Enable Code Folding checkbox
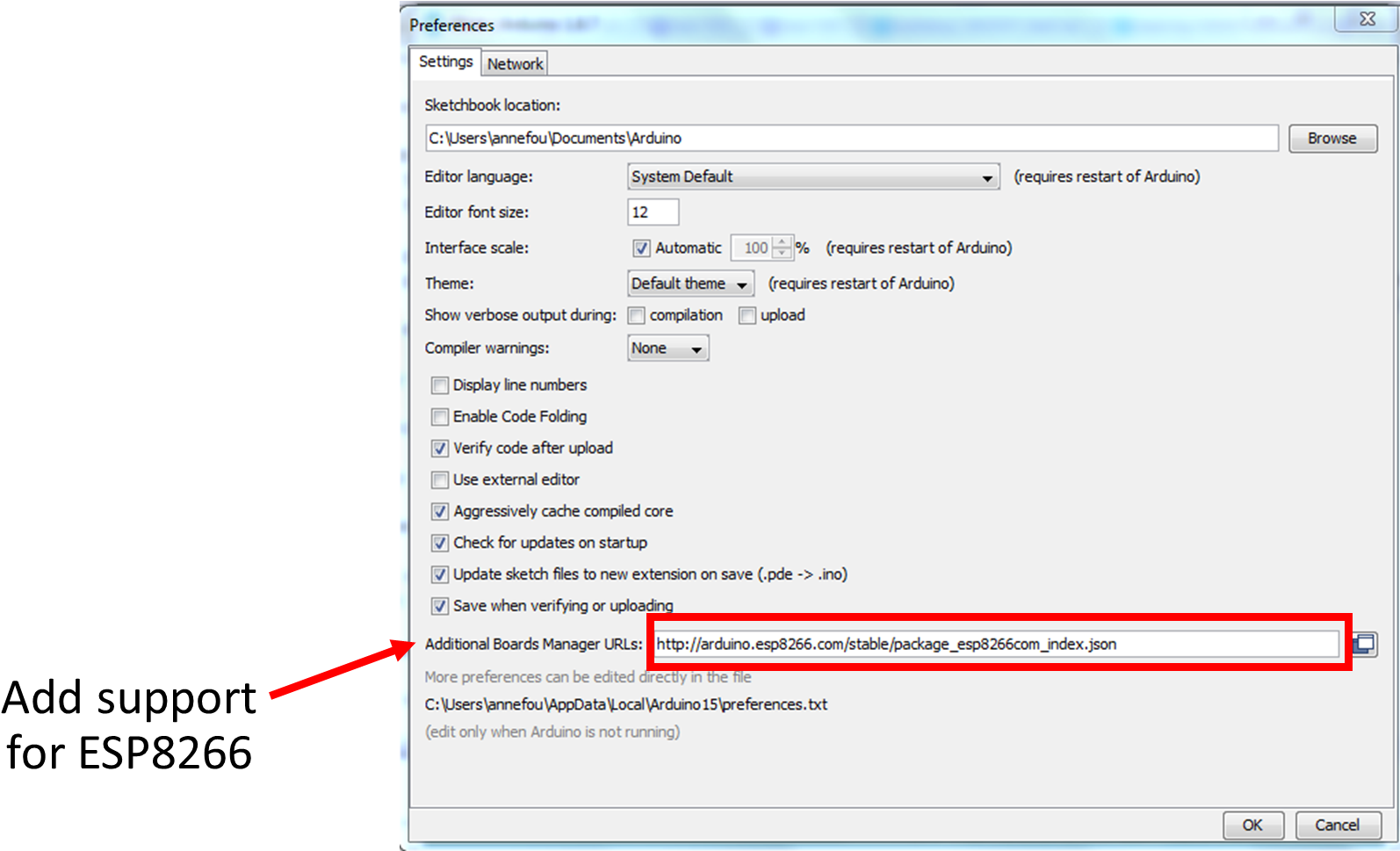The image size is (1400, 851). [x=440, y=417]
